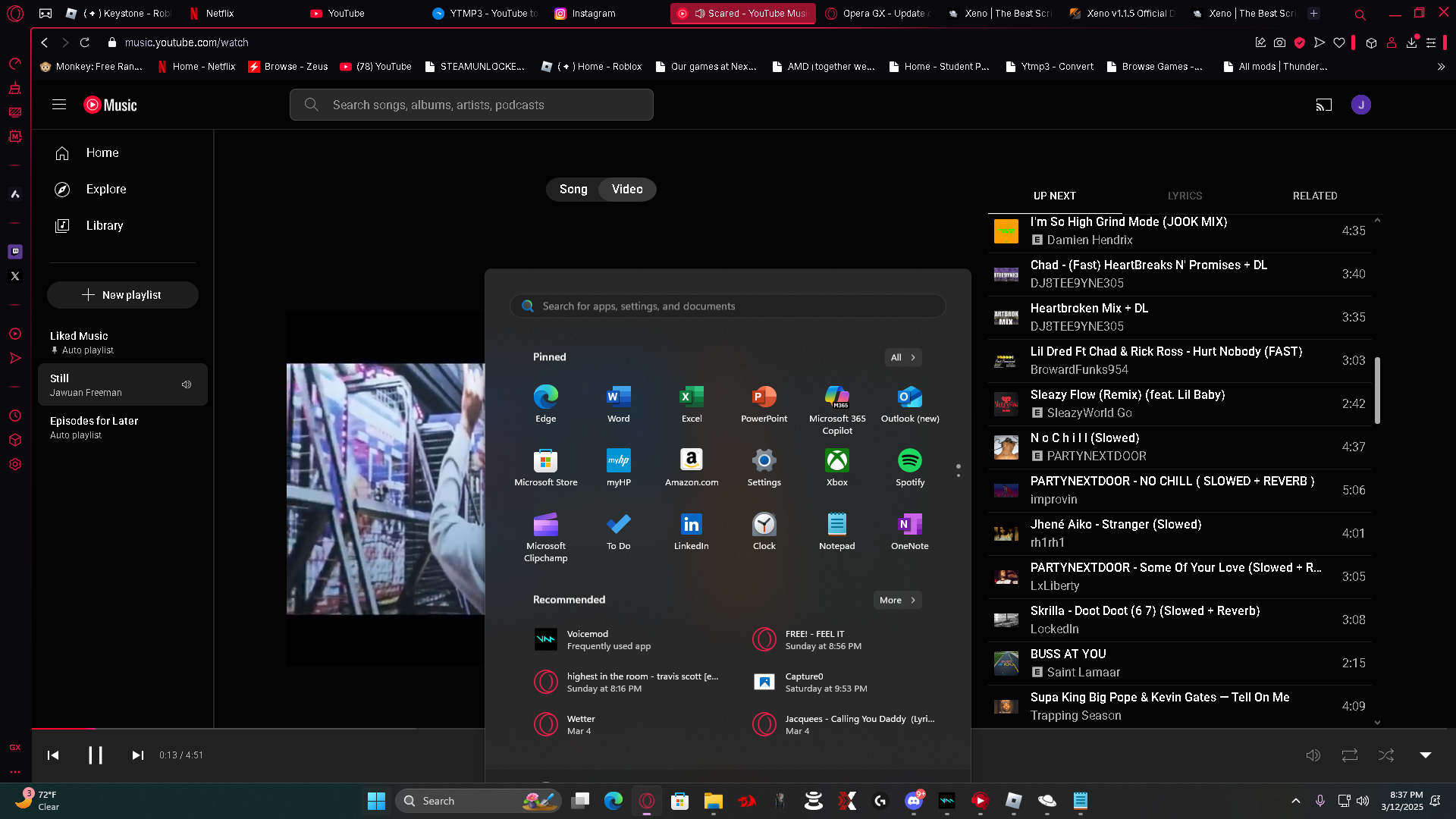
Task: Toggle shuffle in the player bar
Action: [1385, 755]
